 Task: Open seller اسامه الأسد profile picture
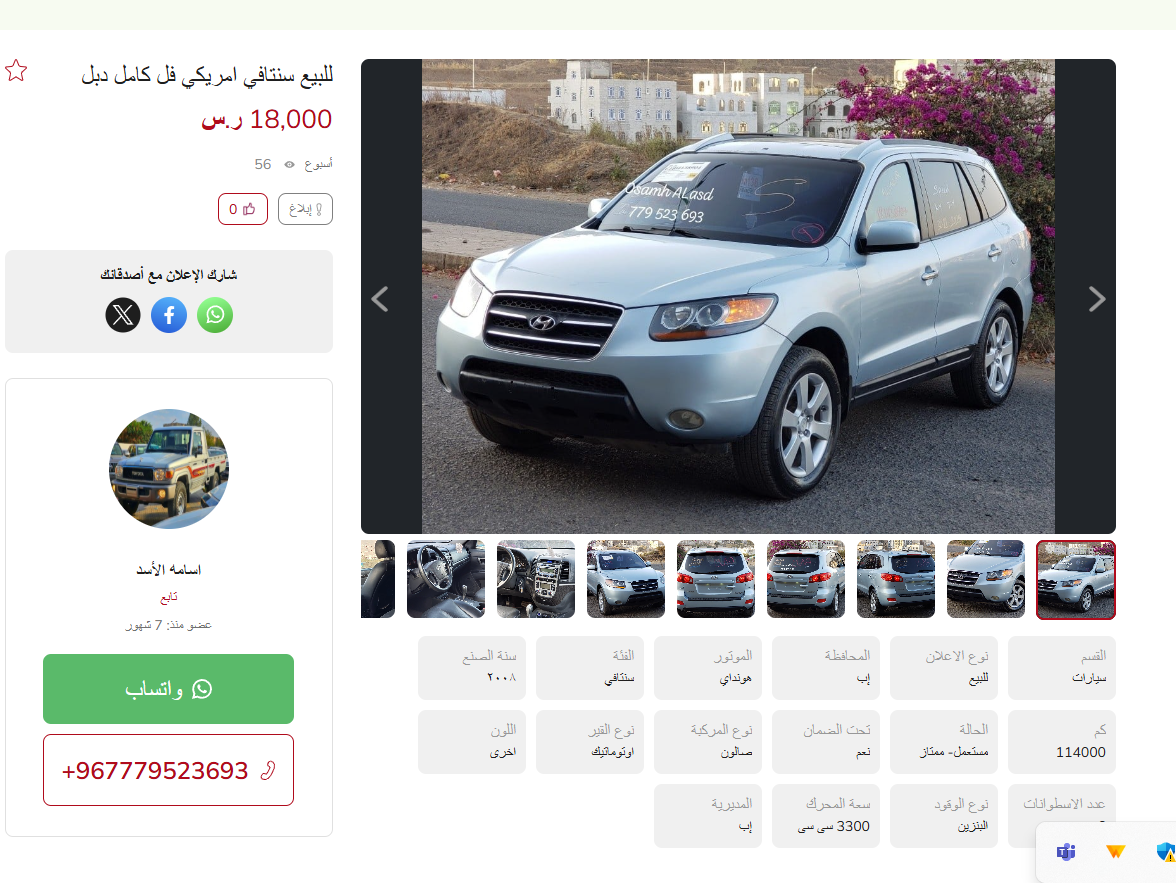(169, 469)
